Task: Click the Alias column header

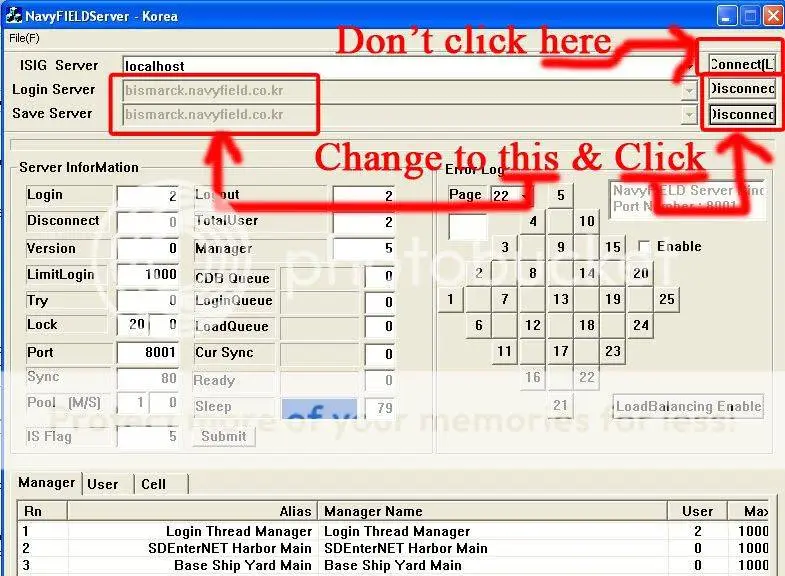Action: (x=192, y=511)
